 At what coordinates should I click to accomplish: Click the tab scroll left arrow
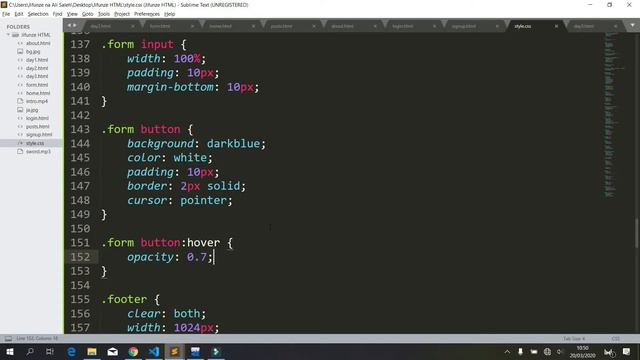click(x=69, y=25)
